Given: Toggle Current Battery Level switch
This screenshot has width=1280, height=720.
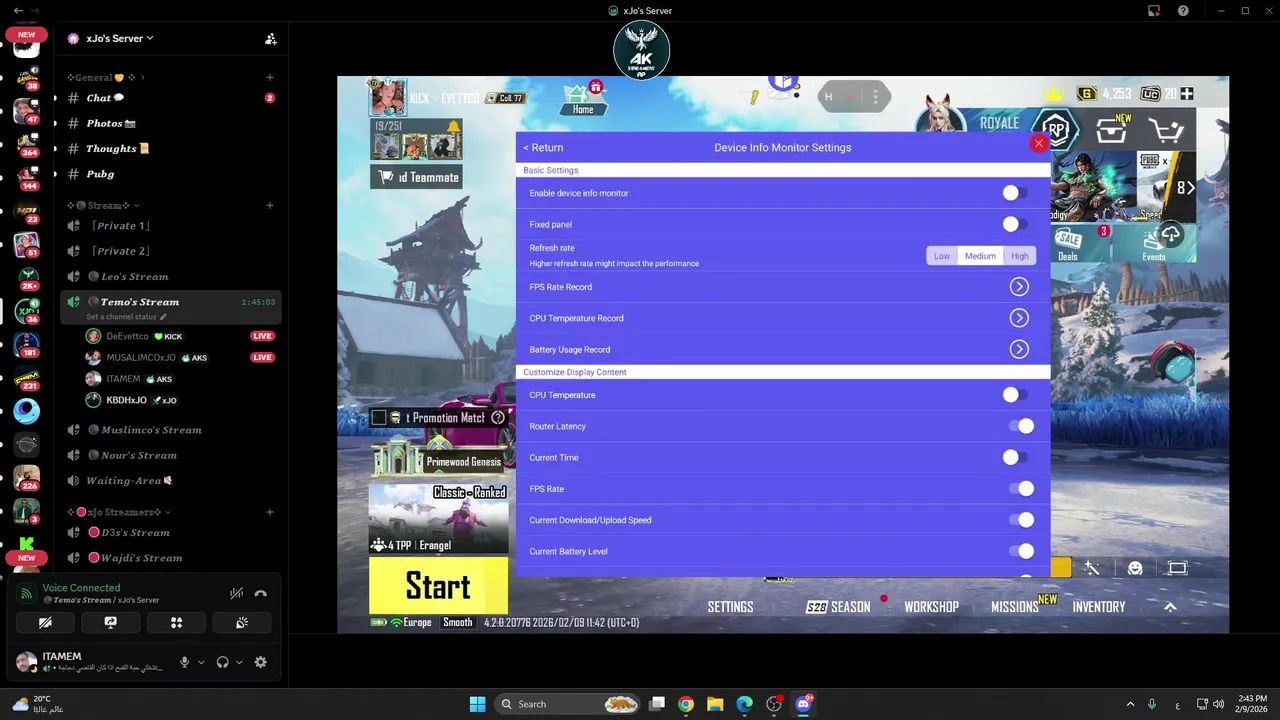Looking at the screenshot, I should [x=1021, y=551].
